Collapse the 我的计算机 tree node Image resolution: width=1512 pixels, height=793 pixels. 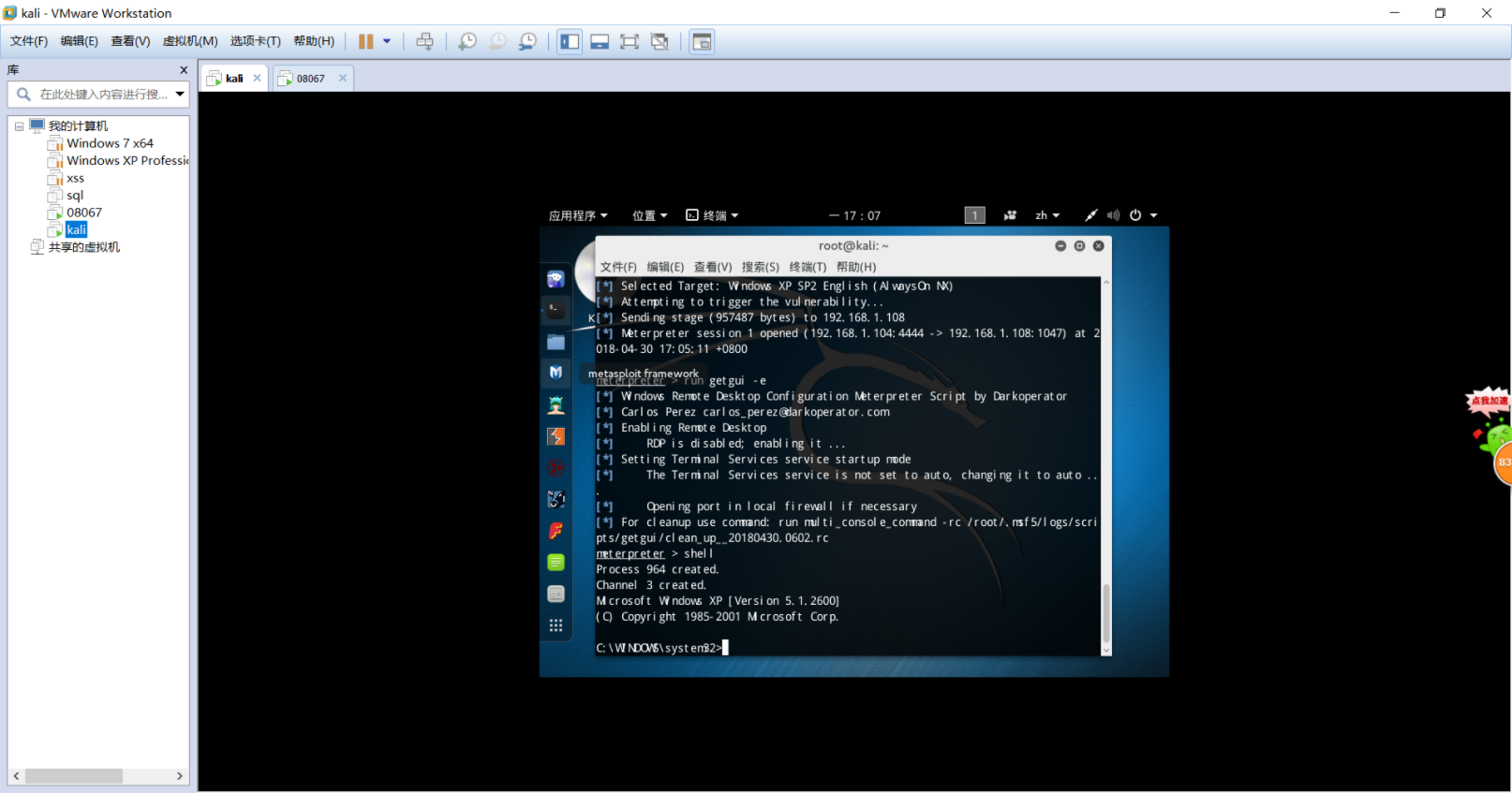click(x=19, y=126)
